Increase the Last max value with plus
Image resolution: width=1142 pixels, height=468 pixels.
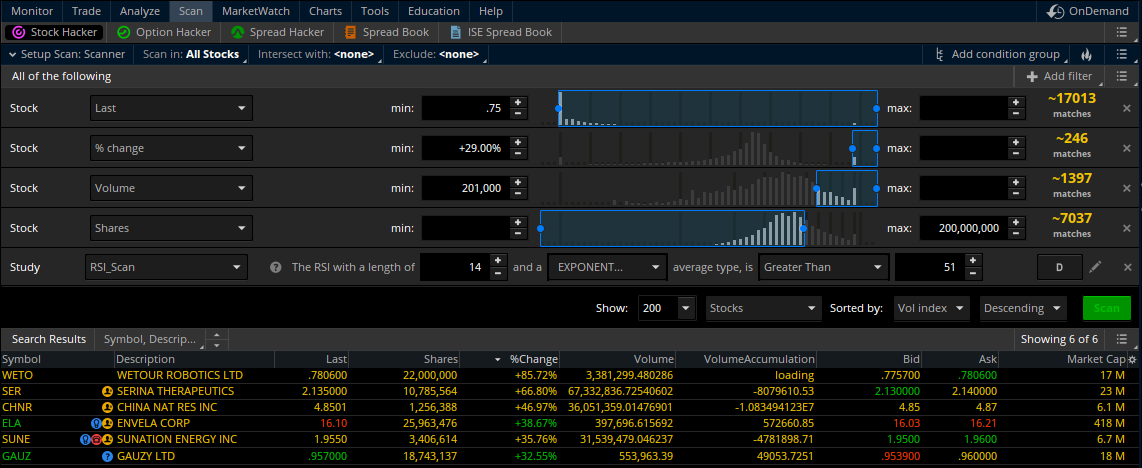click(1015, 103)
